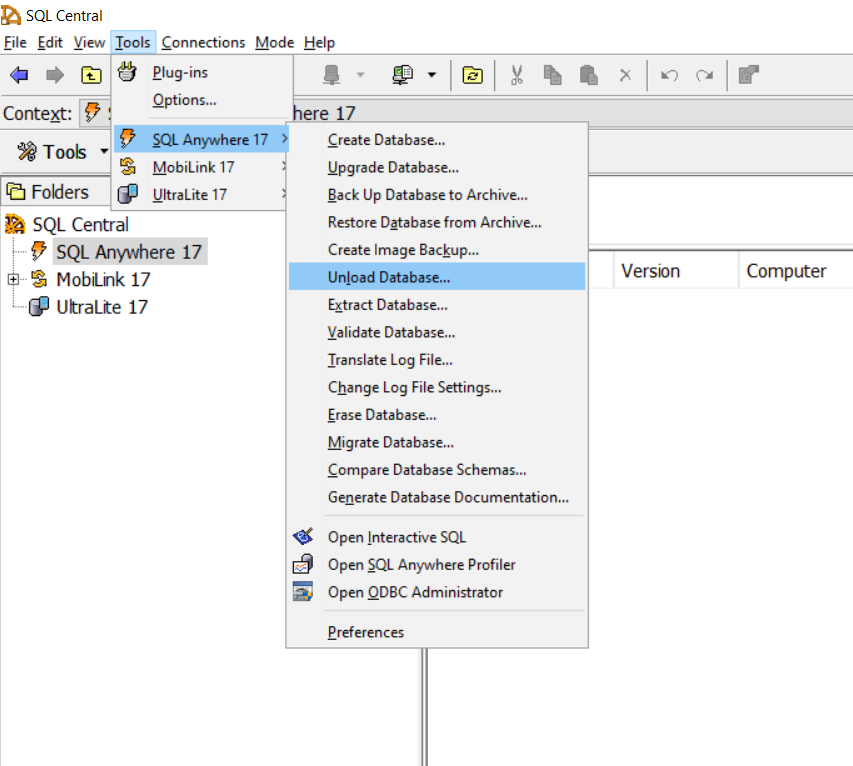Screen dimensions: 853x766
Task: Select Translate Log File...
Action: [437, 360]
